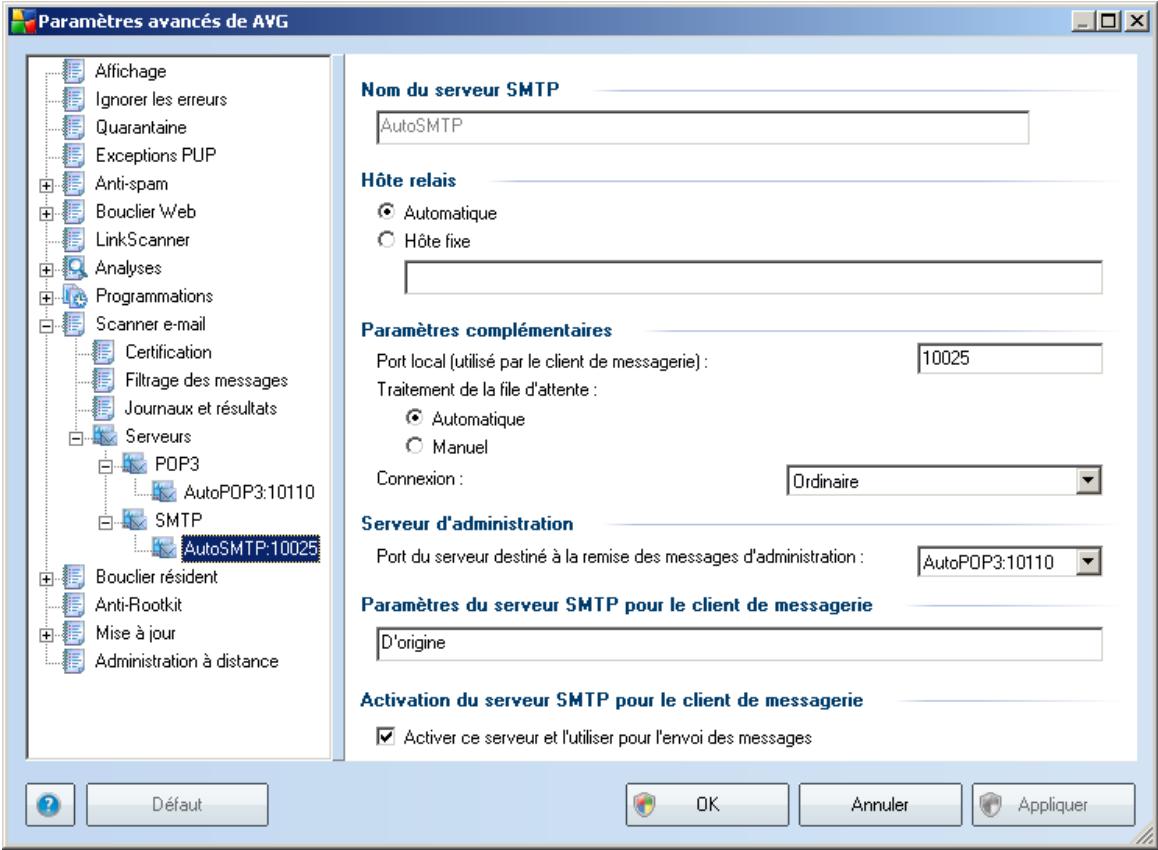Image resolution: width=1158 pixels, height=850 pixels.
Task: Click the Exceptions PUP icon
Action: click(73, 155)
